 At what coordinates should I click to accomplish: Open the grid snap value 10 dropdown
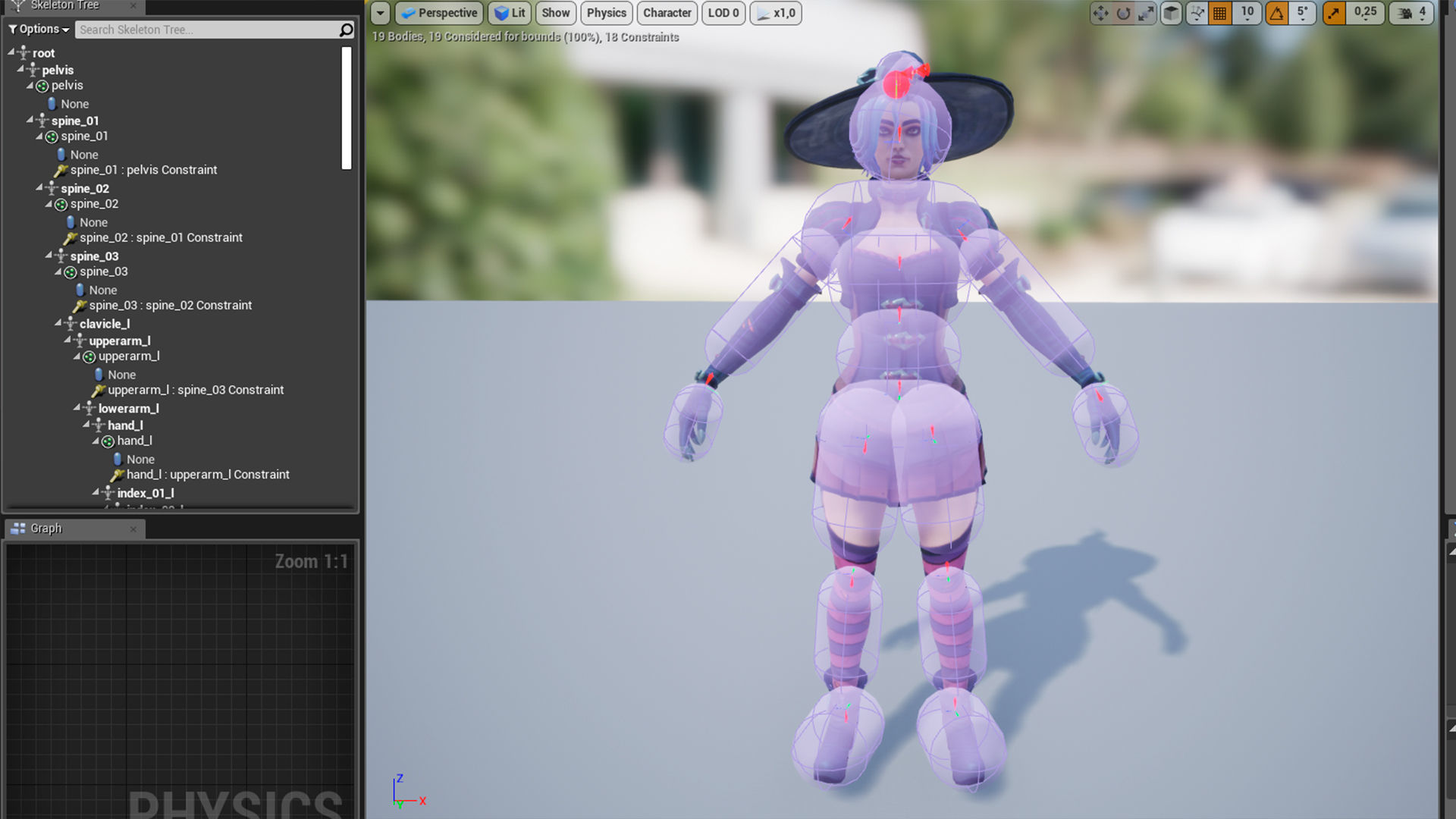pyautogui.click(x=1247, y=13)
